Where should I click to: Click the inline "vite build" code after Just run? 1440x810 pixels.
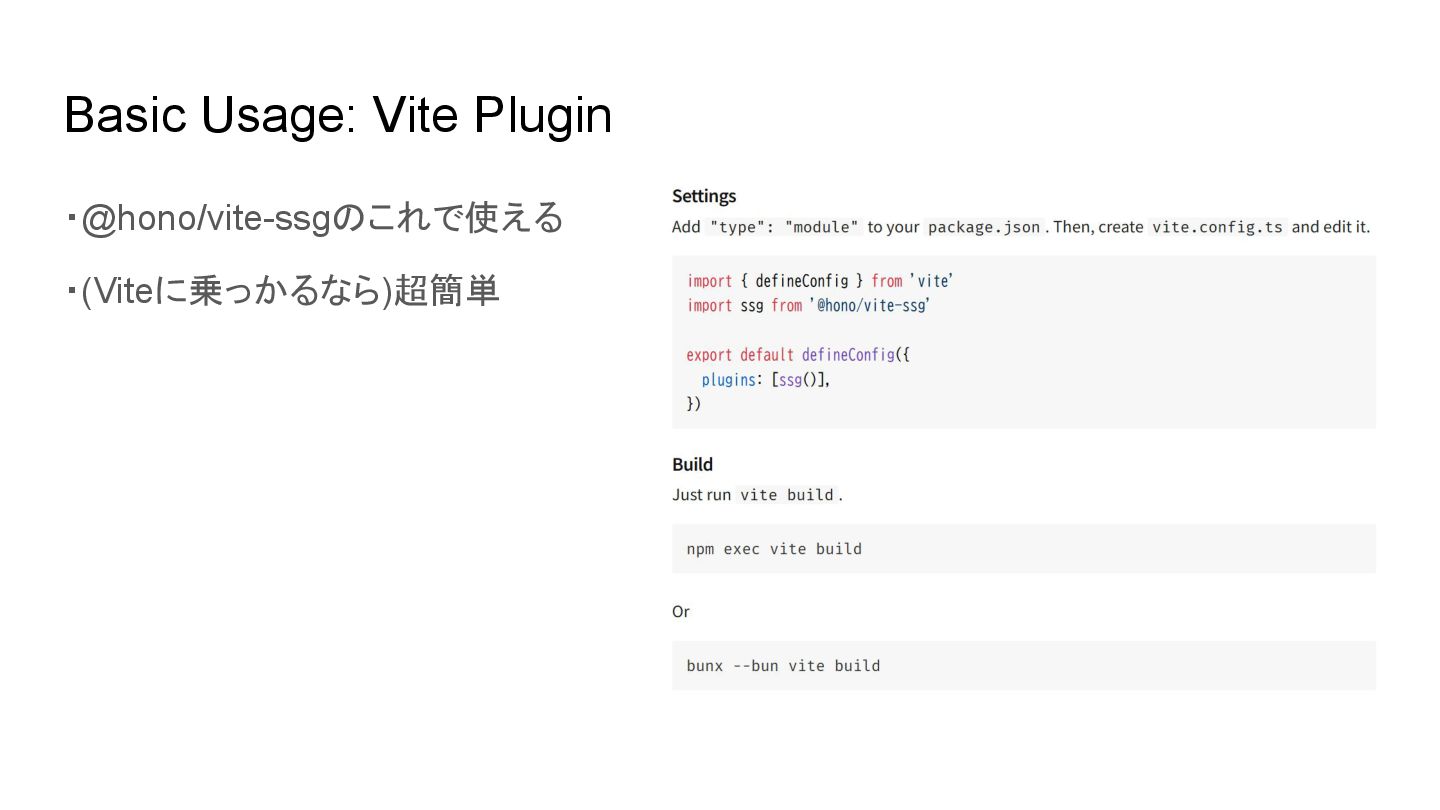point(786,495)
